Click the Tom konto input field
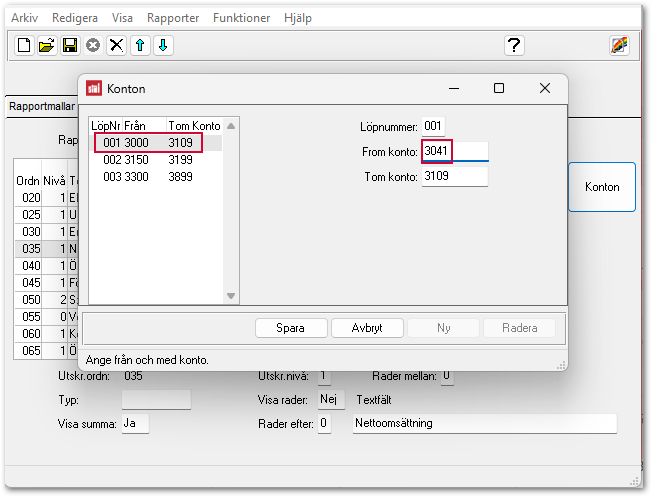 tap(455, 176)
